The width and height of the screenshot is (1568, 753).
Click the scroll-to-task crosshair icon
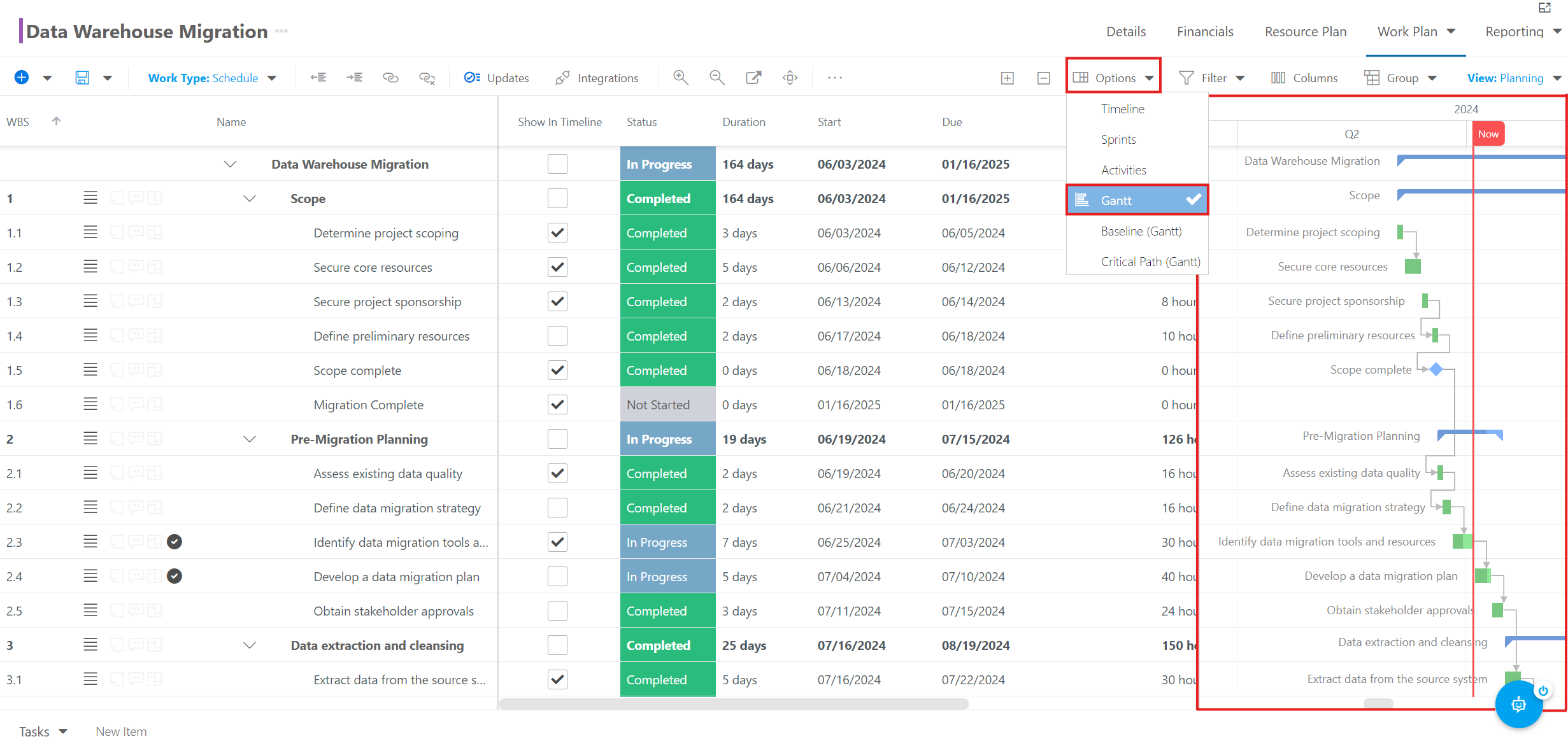(790, 78)
